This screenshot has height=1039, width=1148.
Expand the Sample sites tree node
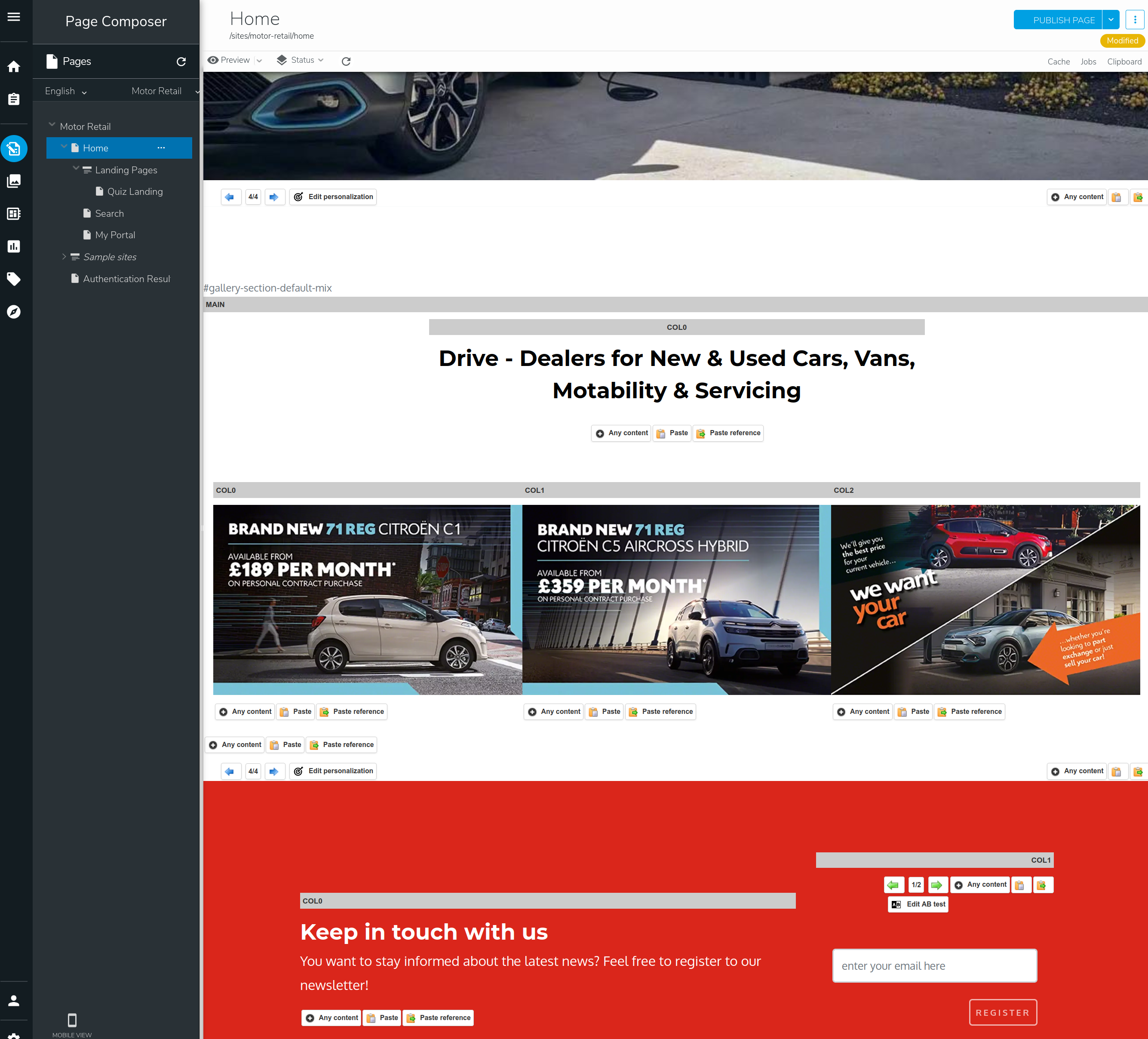tap(64, 257)
